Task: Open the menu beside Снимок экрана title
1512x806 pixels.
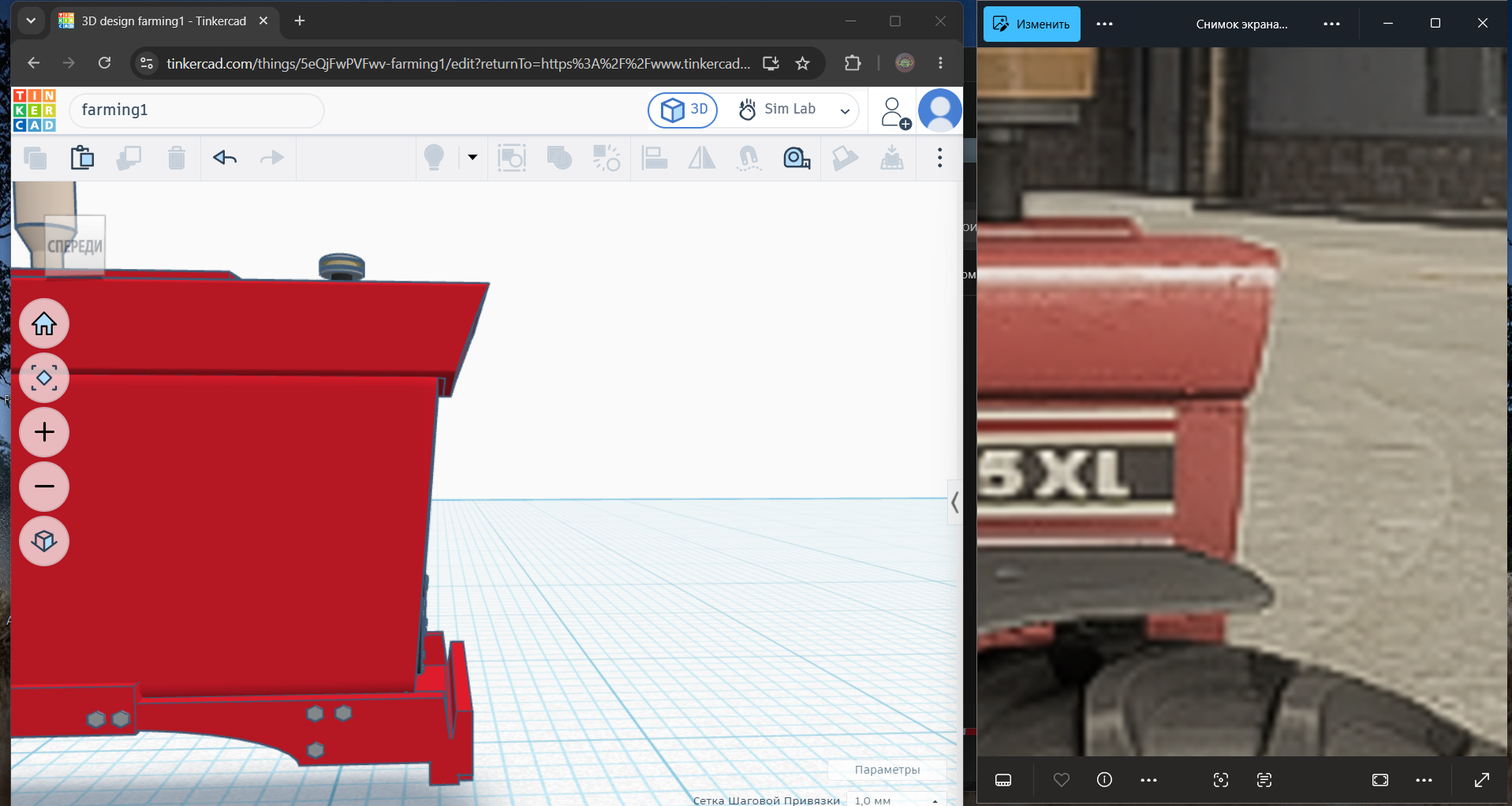Action: click(x=1332, y=24)
